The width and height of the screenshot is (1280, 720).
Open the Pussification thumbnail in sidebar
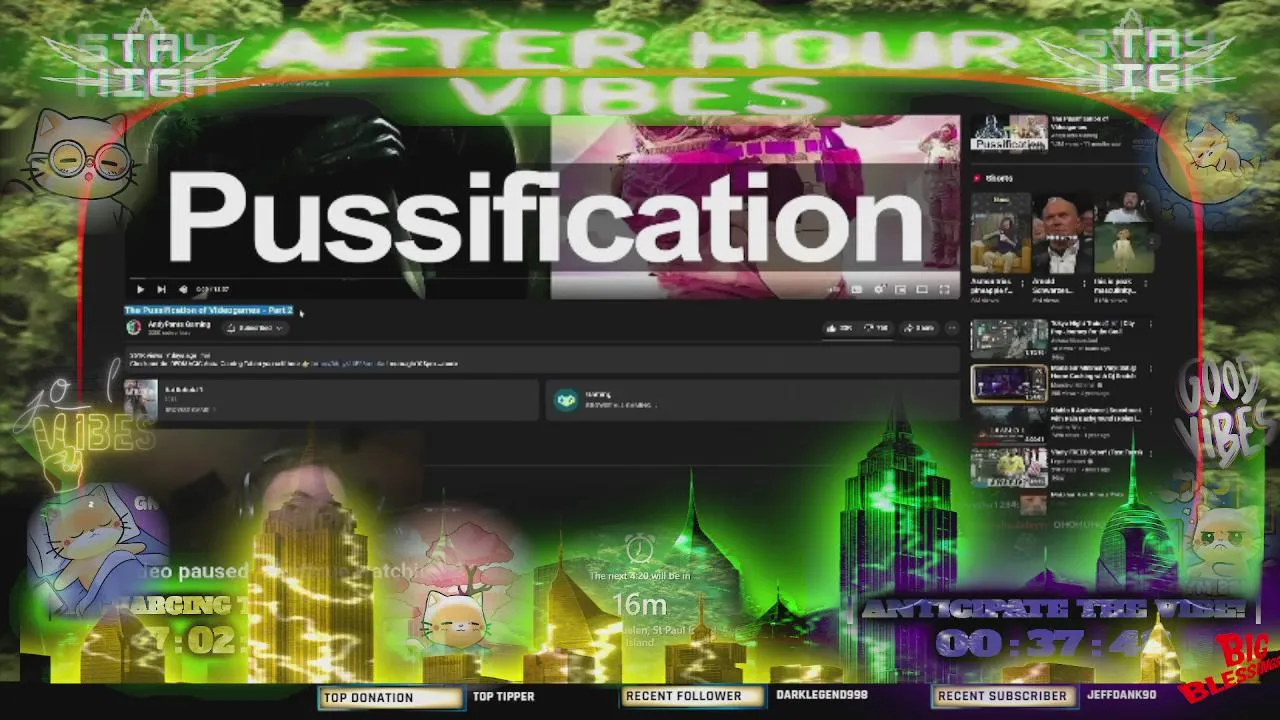point(1009,133)
